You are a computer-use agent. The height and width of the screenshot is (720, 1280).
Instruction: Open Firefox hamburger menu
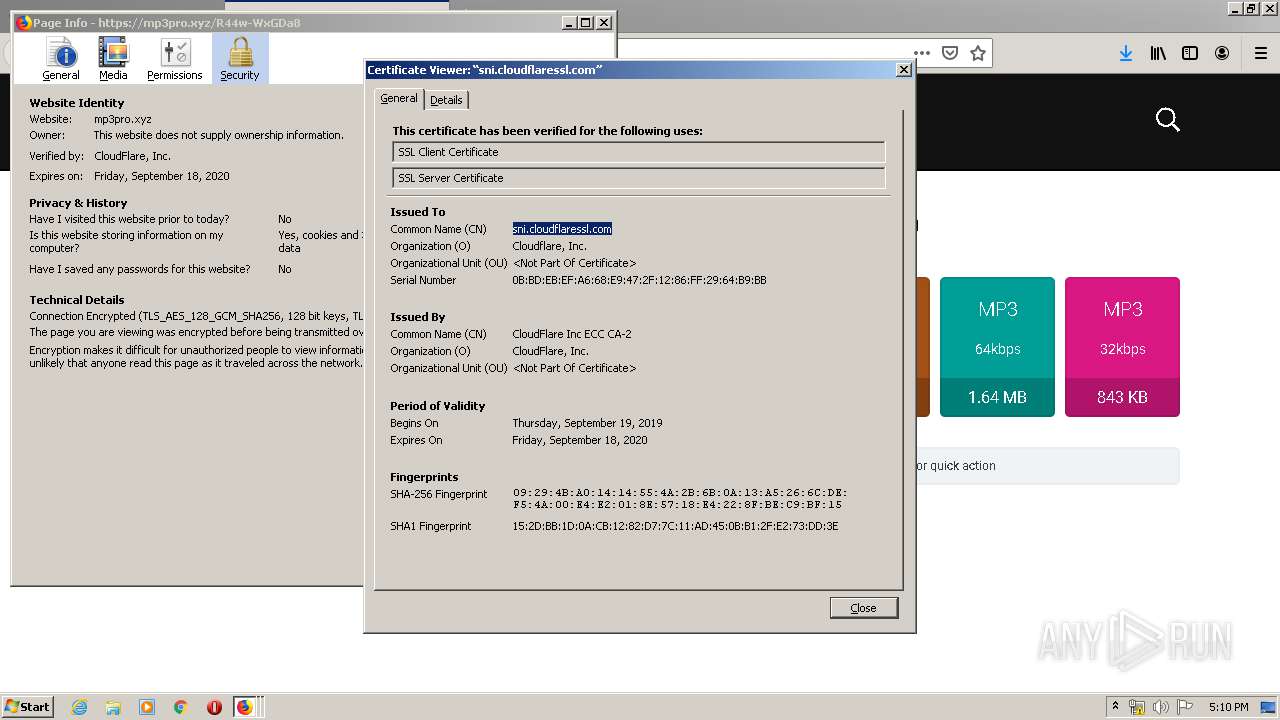point(1261,54)
